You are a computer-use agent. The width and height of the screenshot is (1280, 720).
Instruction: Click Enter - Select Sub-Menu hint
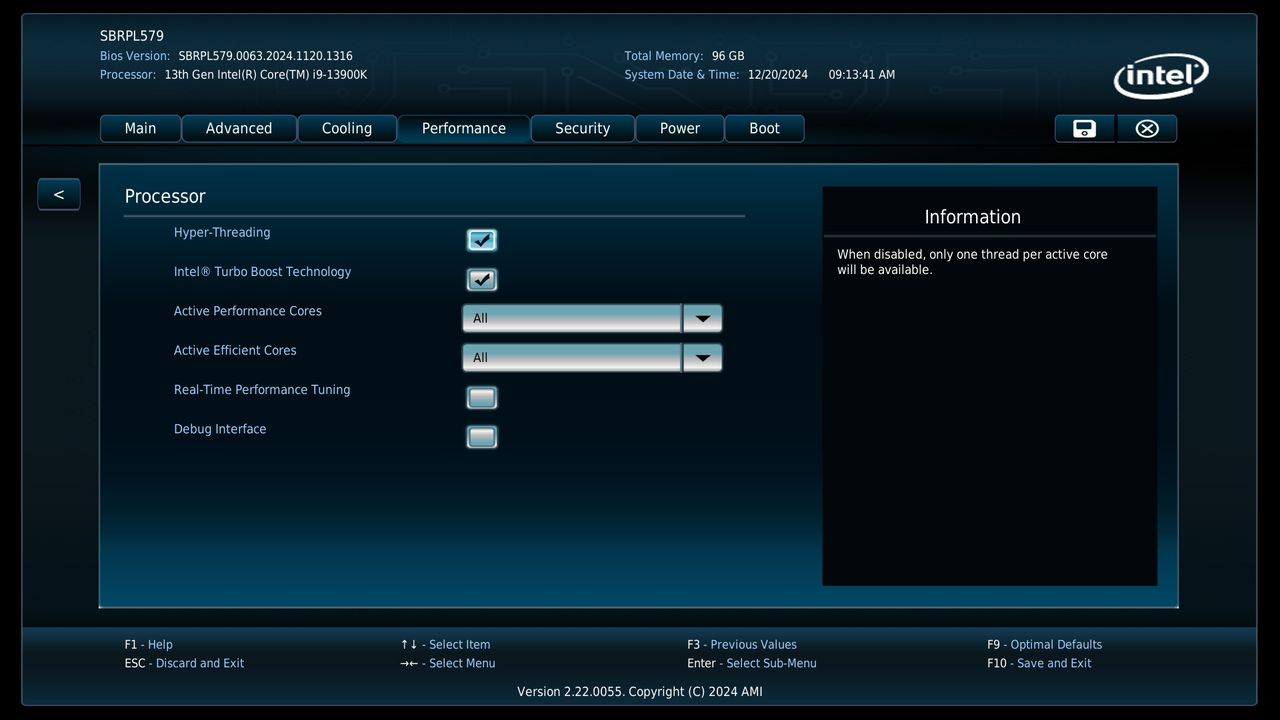[x=752, y=664]
